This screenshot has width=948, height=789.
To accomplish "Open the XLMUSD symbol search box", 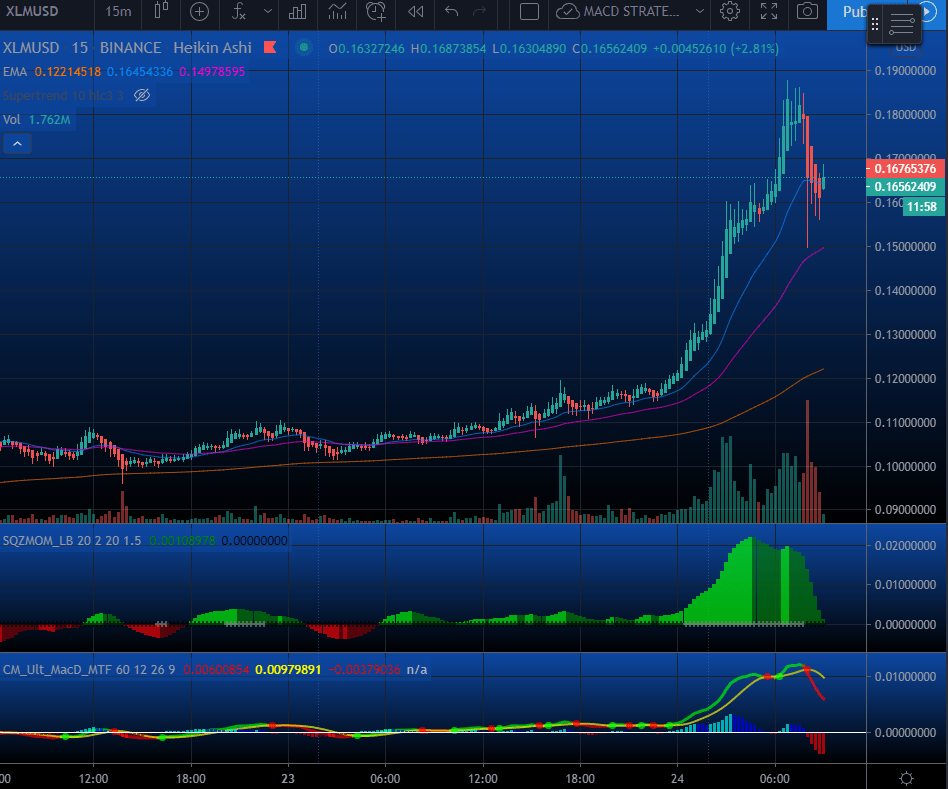I will point(32,11).
